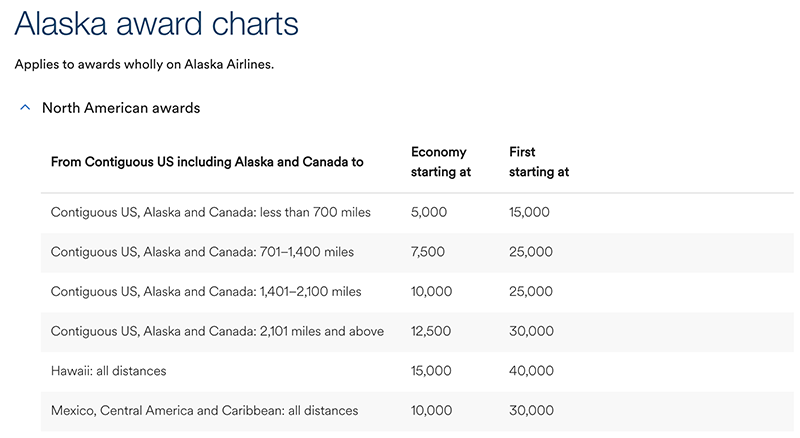800x438 pixels.
Task: Select the less than 700 miles row label
Action: click(210, 212)
